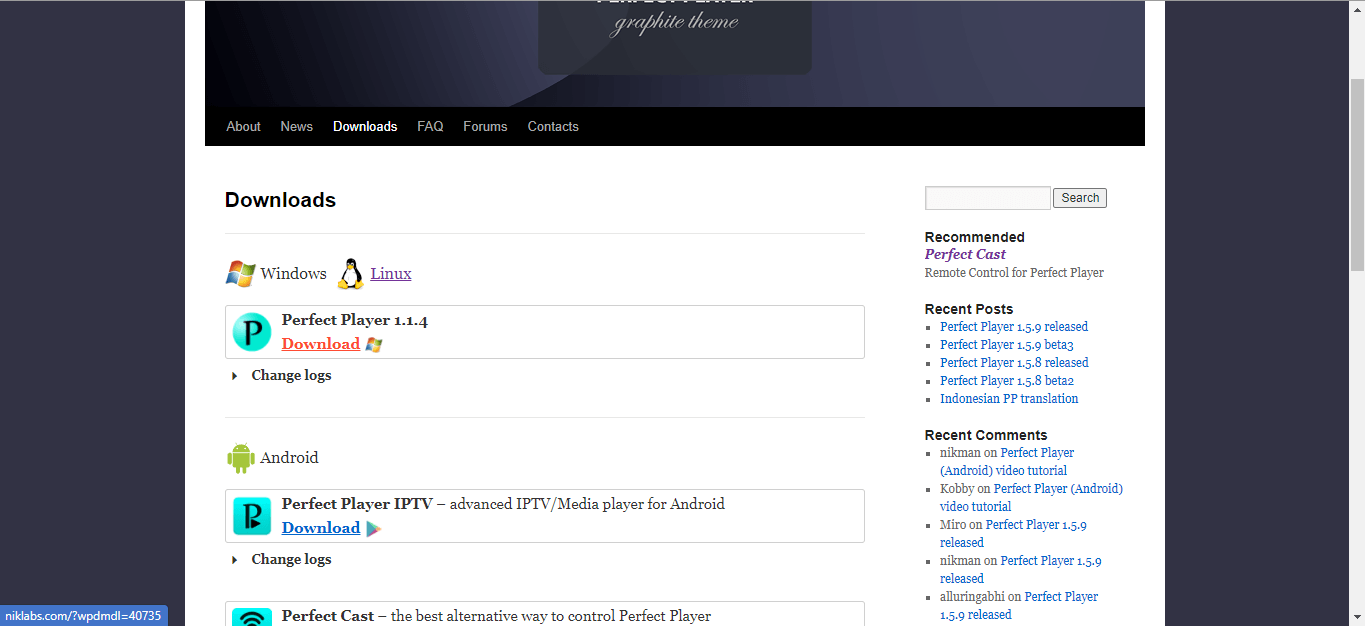
Task: Download Perfect Player 1.1.4 for Windows
Action: [x=320, y=344]
